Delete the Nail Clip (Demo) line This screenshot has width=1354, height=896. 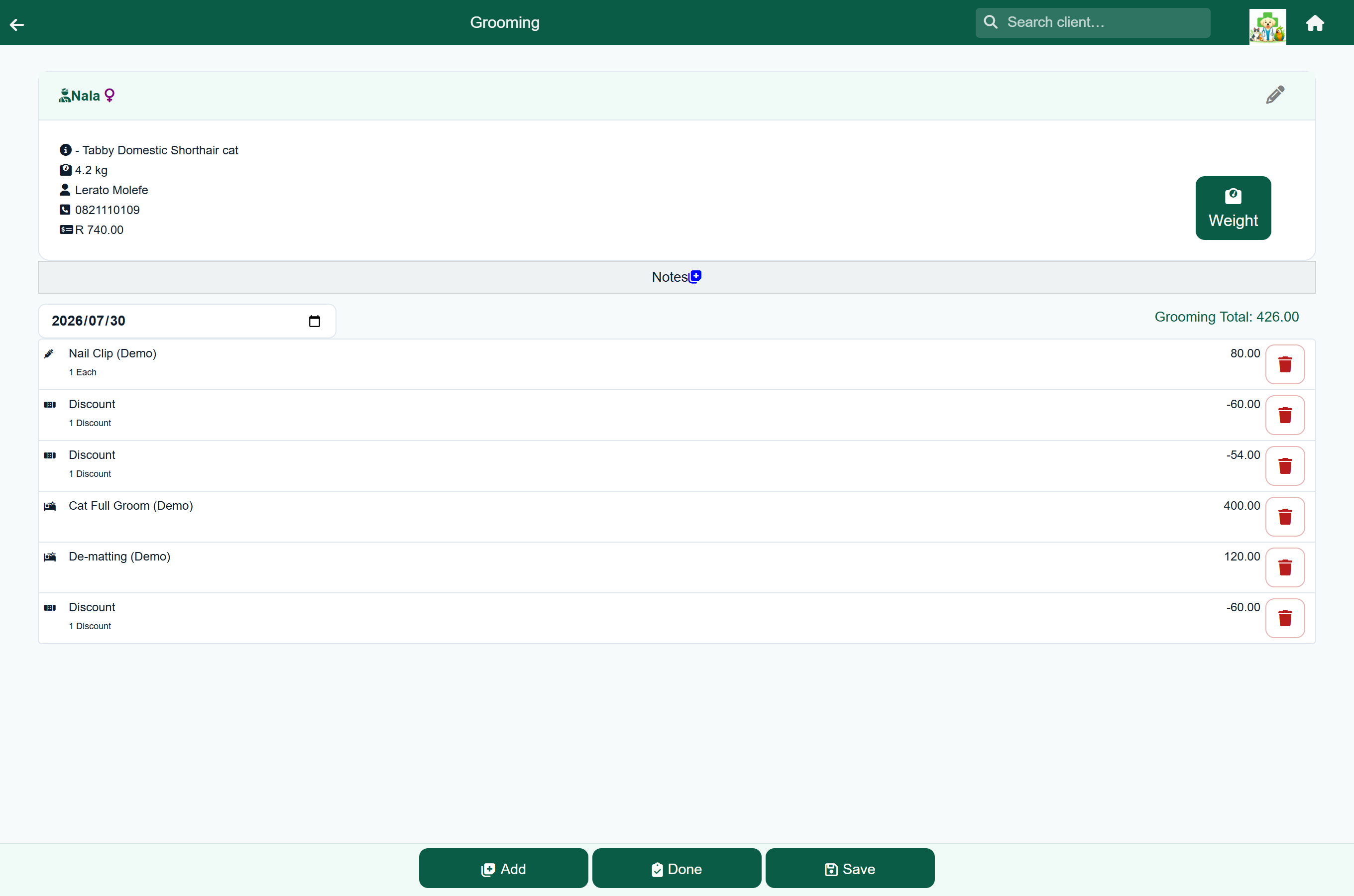pyautogui.click(x=1285, y=364)
